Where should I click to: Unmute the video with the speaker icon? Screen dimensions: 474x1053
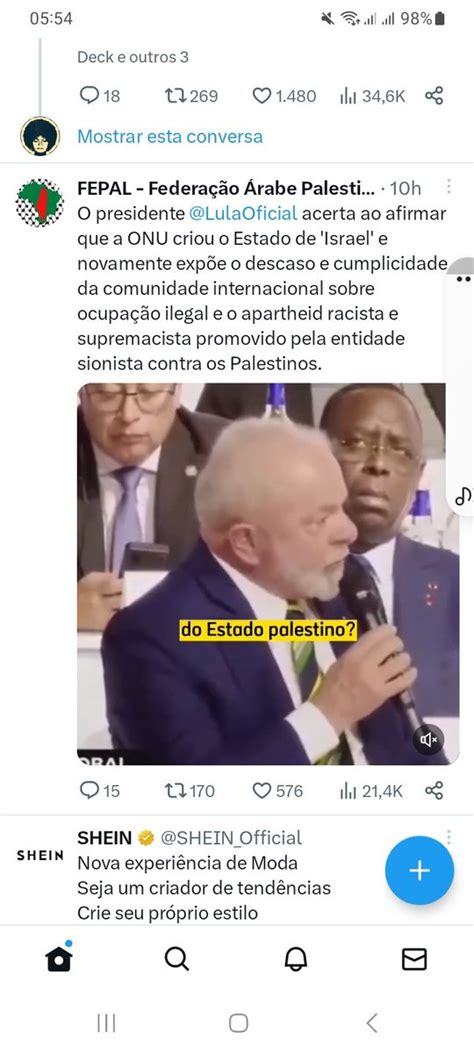coord(428,739)
